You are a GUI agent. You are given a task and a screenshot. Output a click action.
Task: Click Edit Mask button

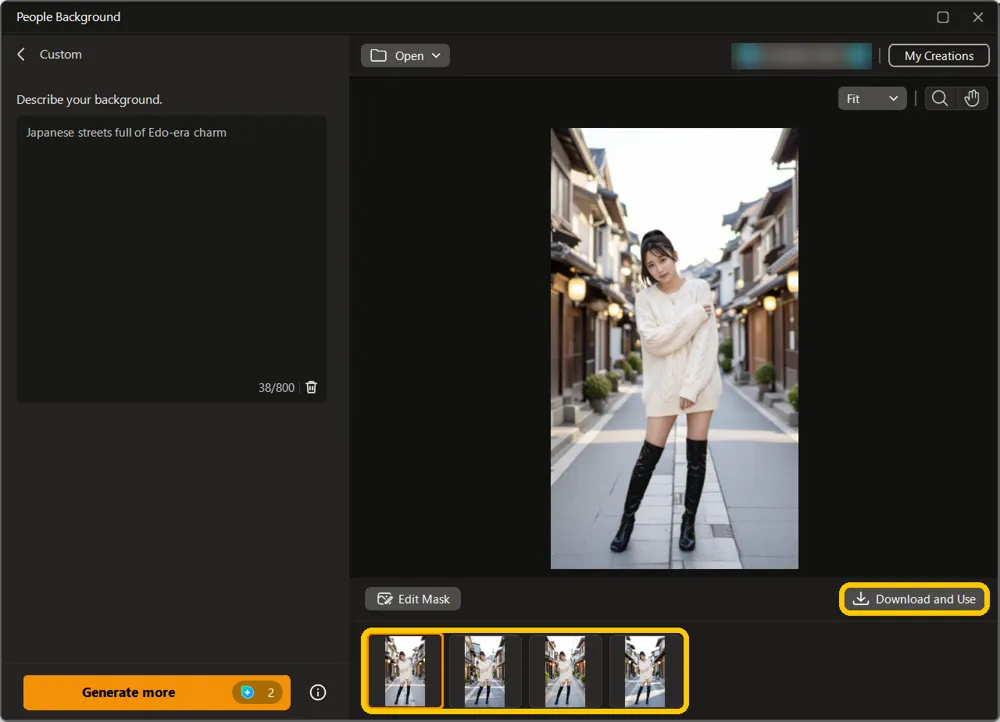pyautogui.click(x=413, y=599)
